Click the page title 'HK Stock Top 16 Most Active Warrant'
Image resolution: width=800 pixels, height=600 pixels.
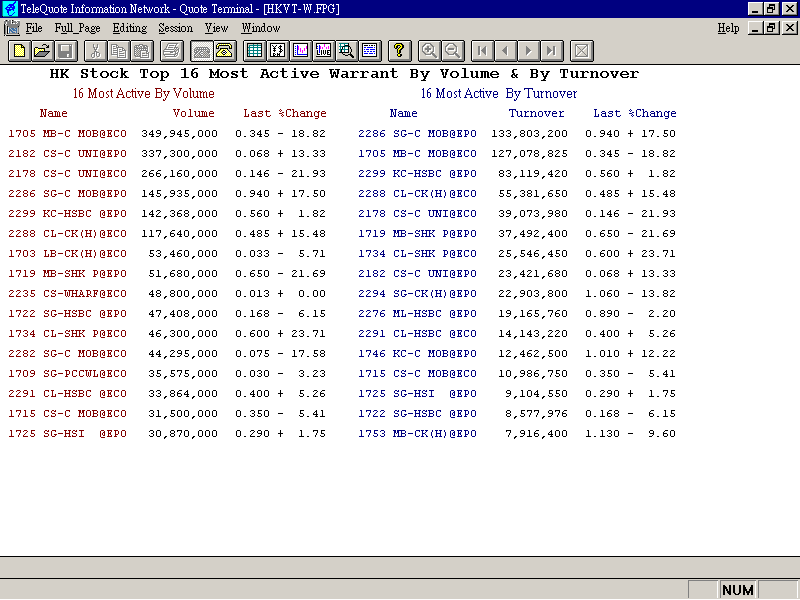223,74
